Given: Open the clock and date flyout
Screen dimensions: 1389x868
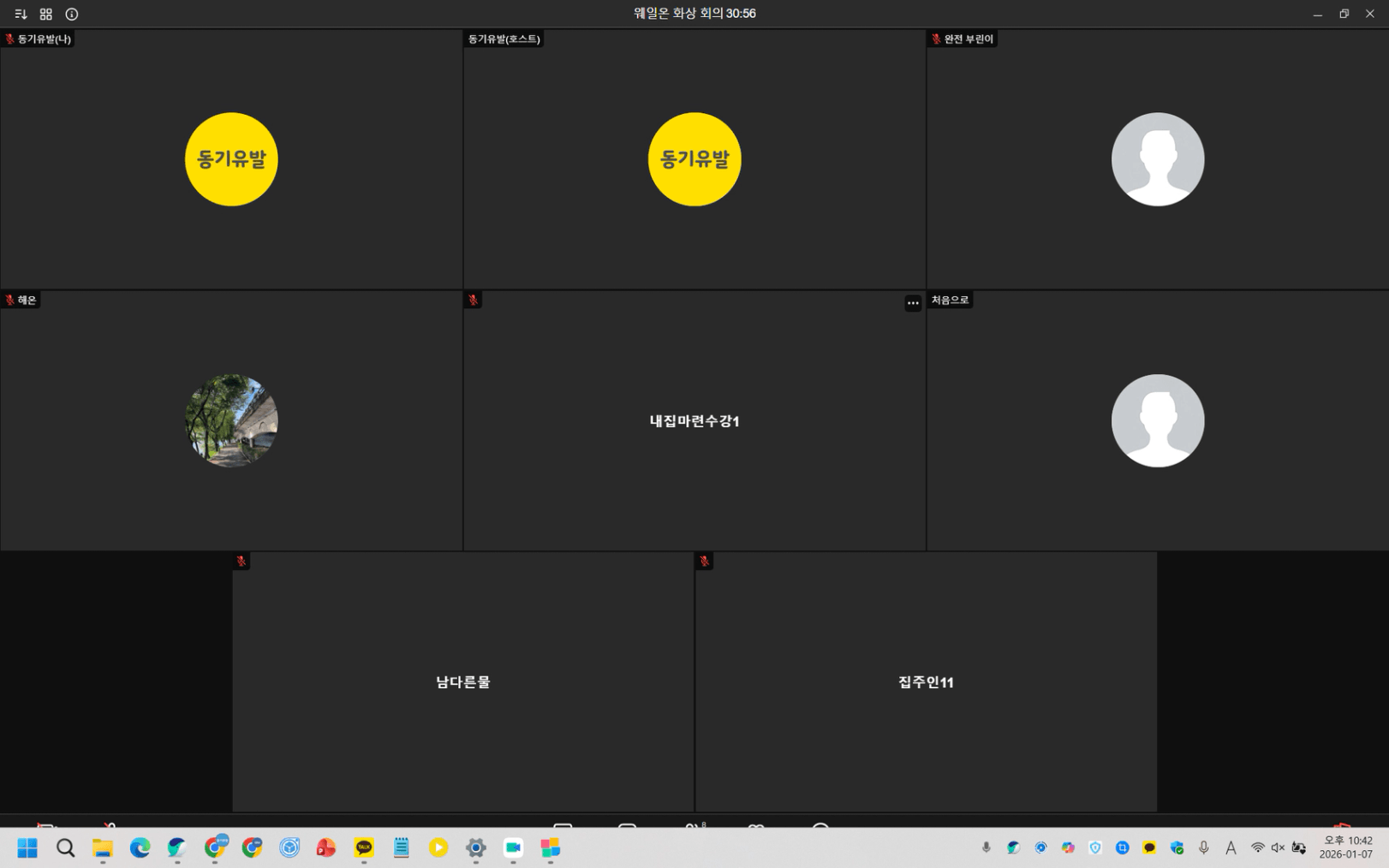Looking at the screenshot, I should pos(1347,847).
